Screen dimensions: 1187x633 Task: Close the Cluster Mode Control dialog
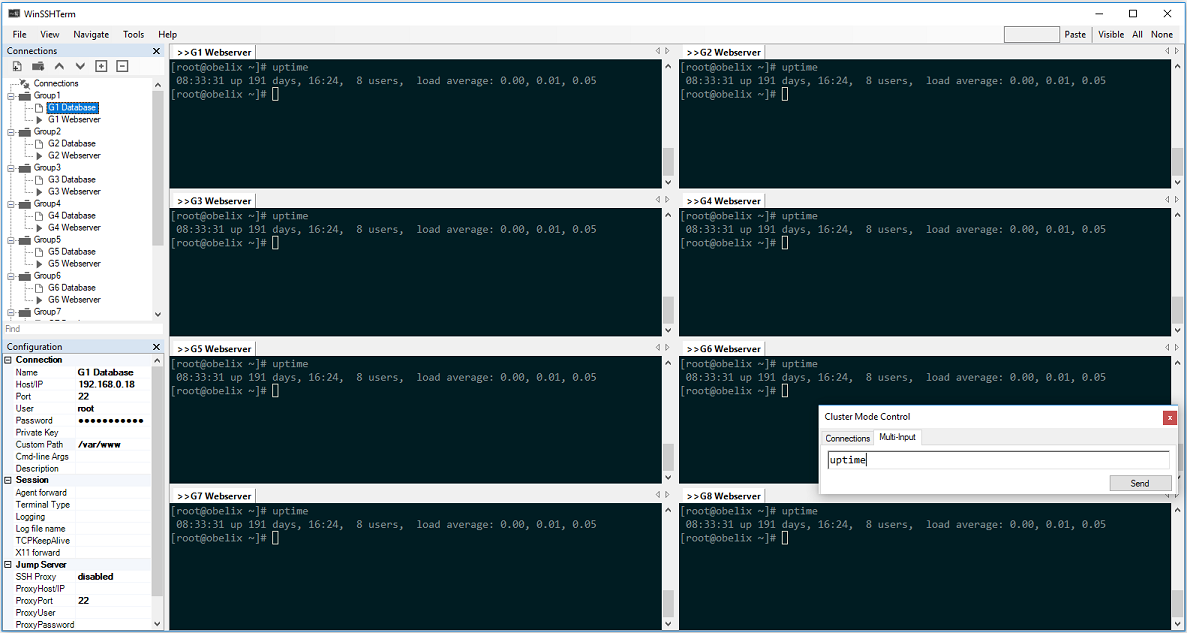pyautogui.click(x=1170, y=417)
